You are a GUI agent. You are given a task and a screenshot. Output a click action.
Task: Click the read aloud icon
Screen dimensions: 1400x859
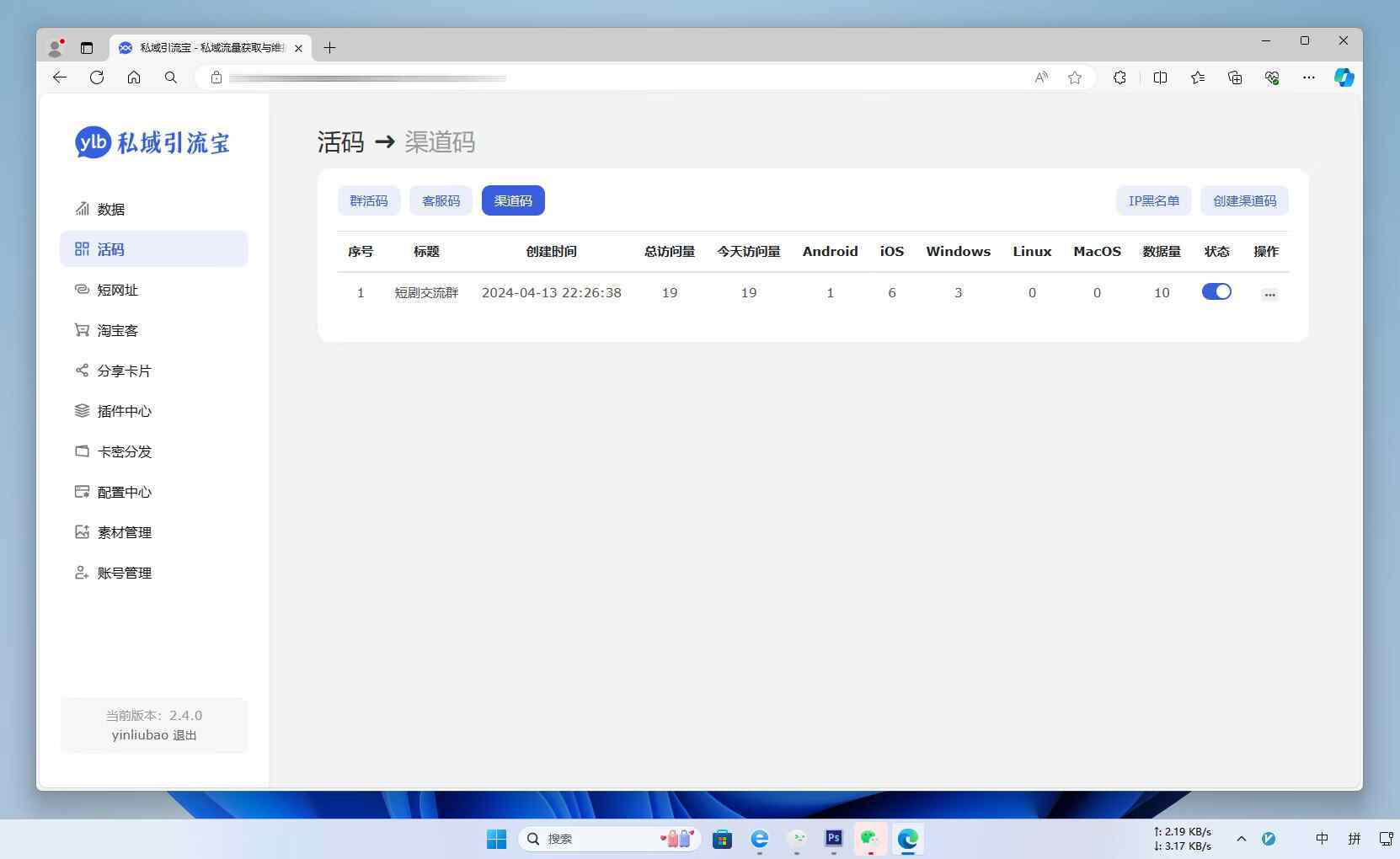tap(1041, 77)
